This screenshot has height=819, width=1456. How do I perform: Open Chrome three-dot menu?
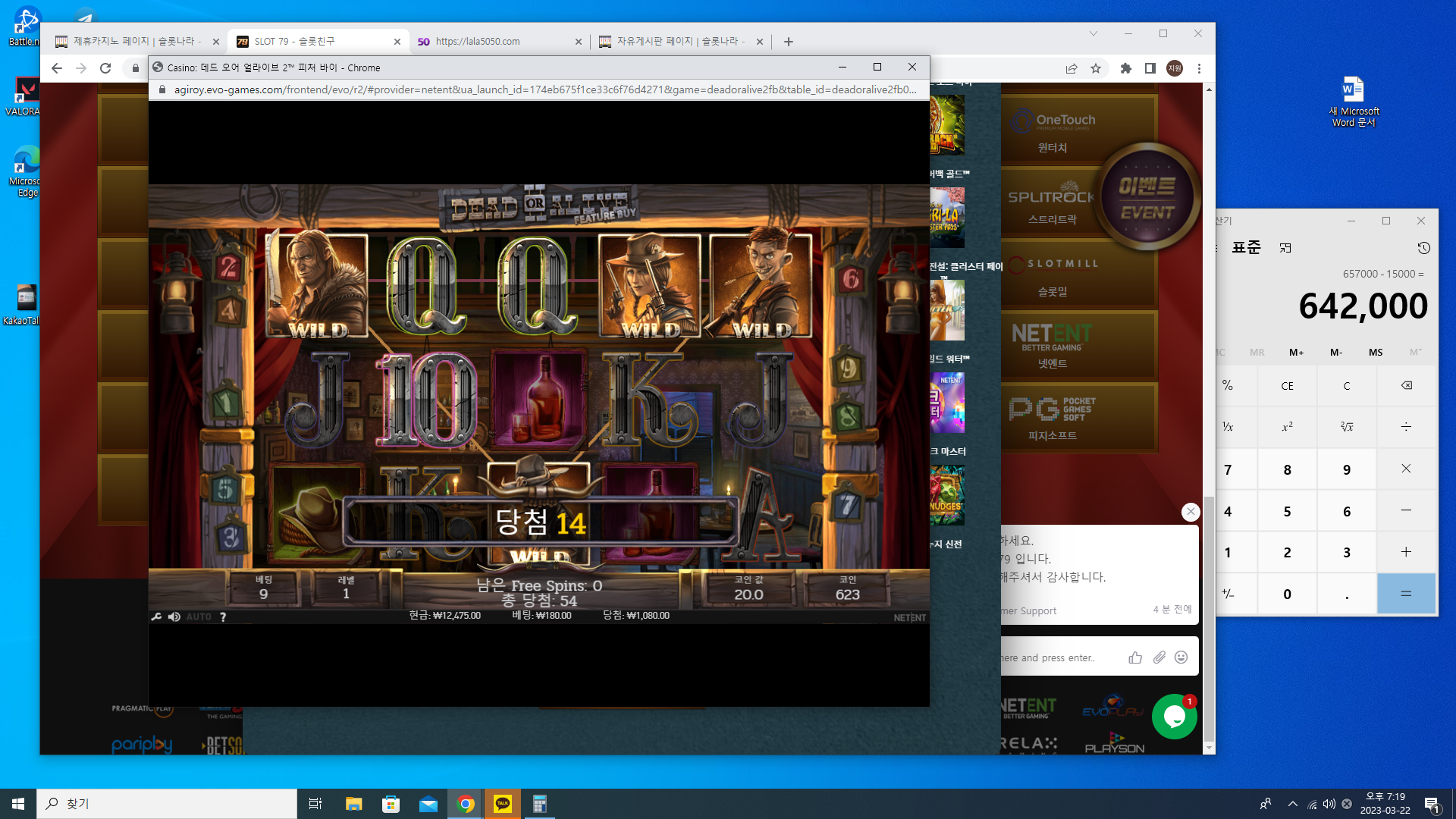pos(1199,68)
